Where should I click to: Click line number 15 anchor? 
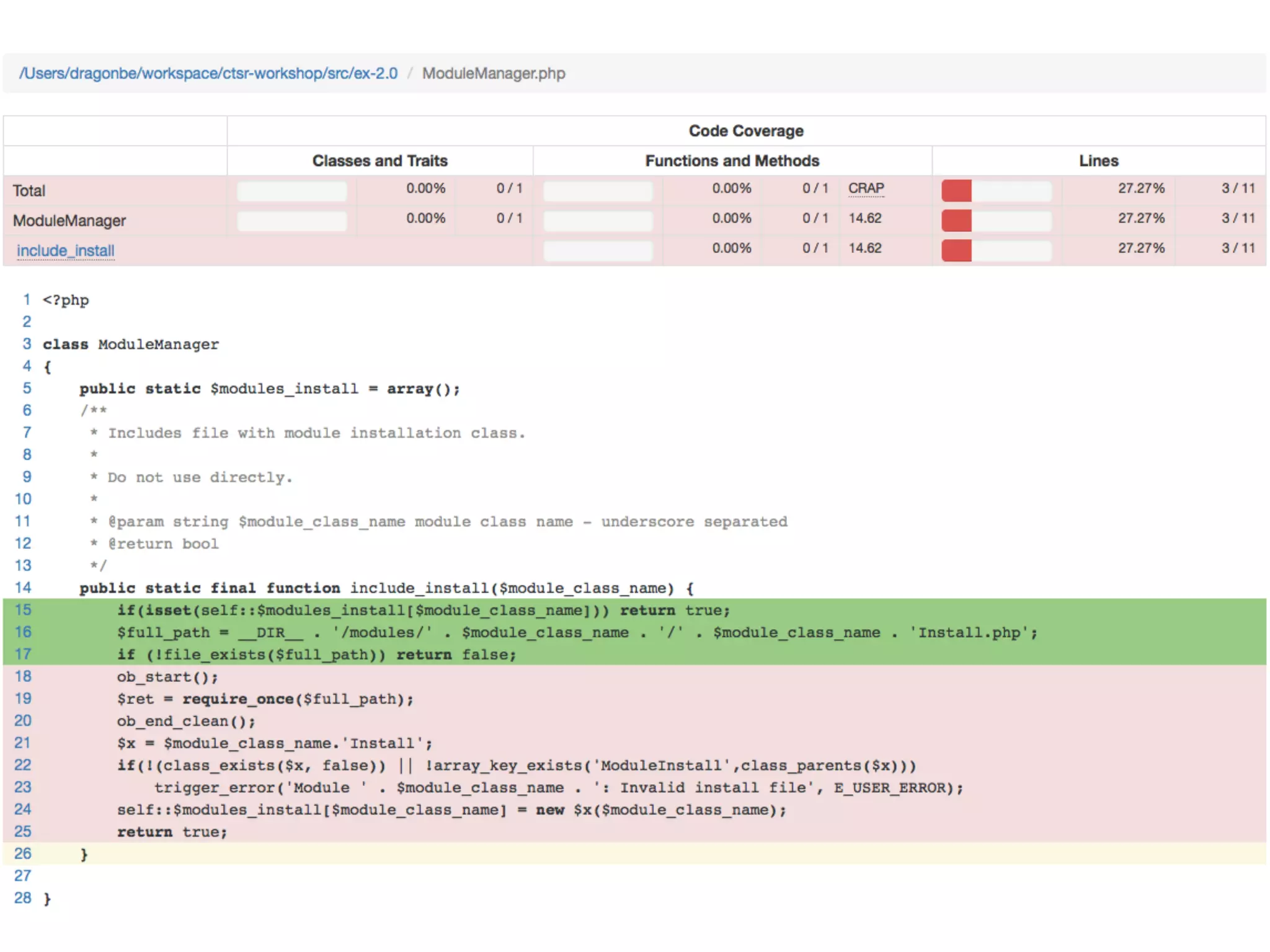tap(23, 610)
